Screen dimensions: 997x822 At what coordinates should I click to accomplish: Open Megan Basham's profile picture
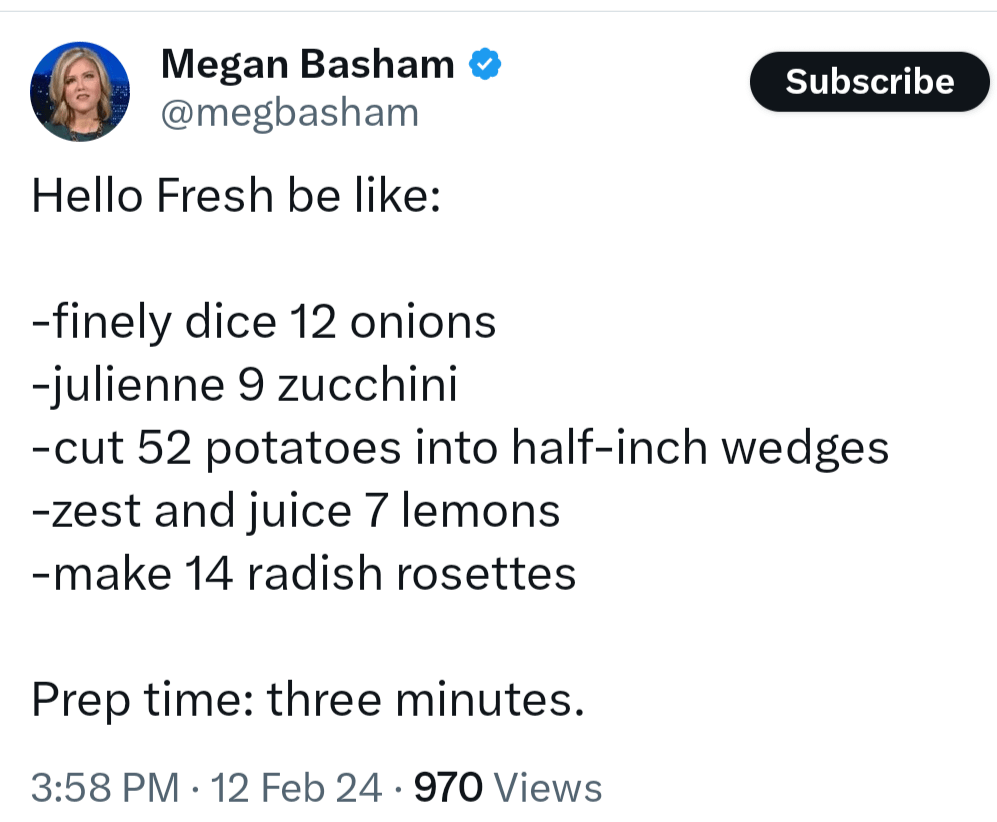click(x=80, y=92)
